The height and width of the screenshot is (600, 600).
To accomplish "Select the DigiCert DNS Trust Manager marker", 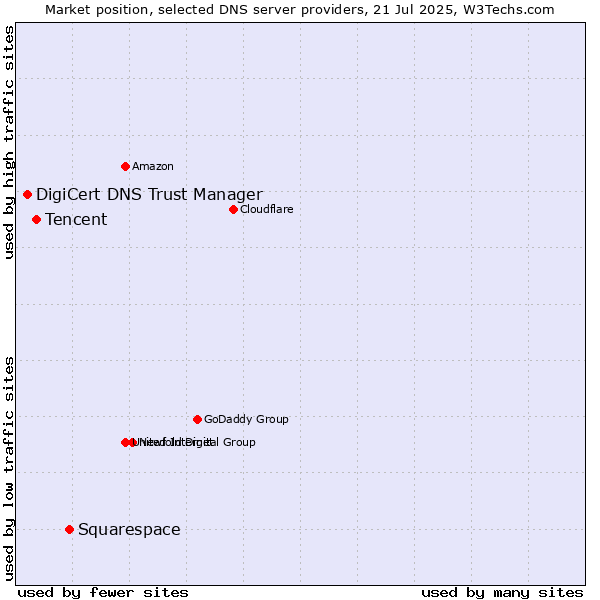I will pos(27,194).
